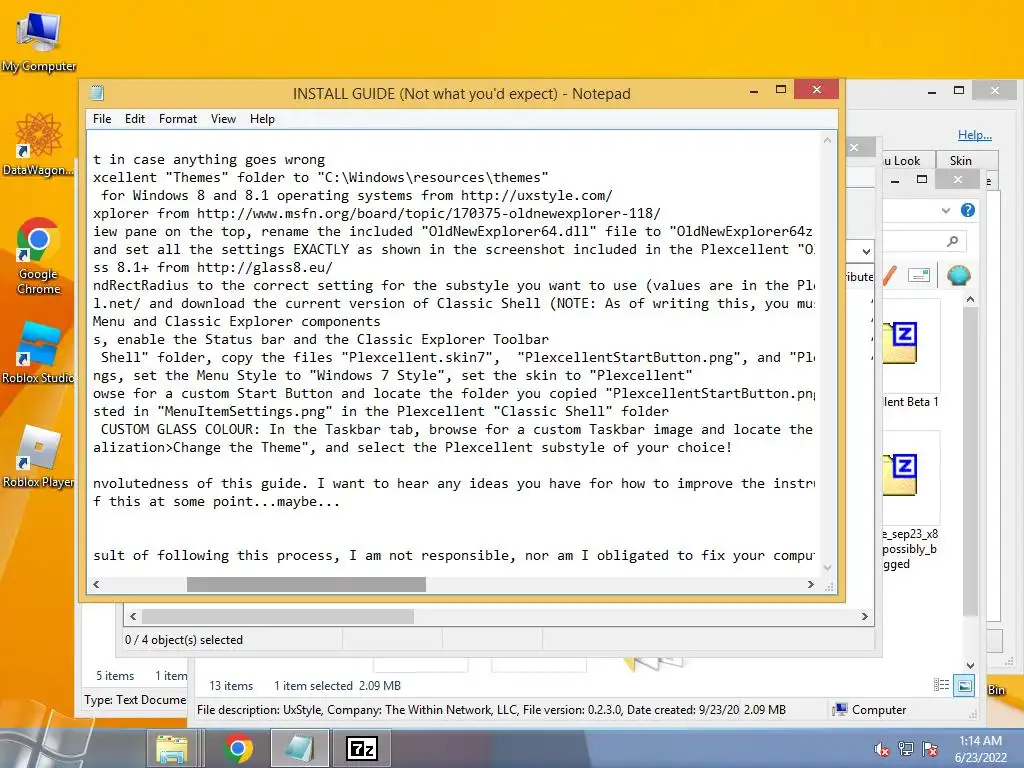Click '0 / 4 object(s) selected' status text
Image resolution: width=1024 pixels, height=768 pixels.
point(184,640)
